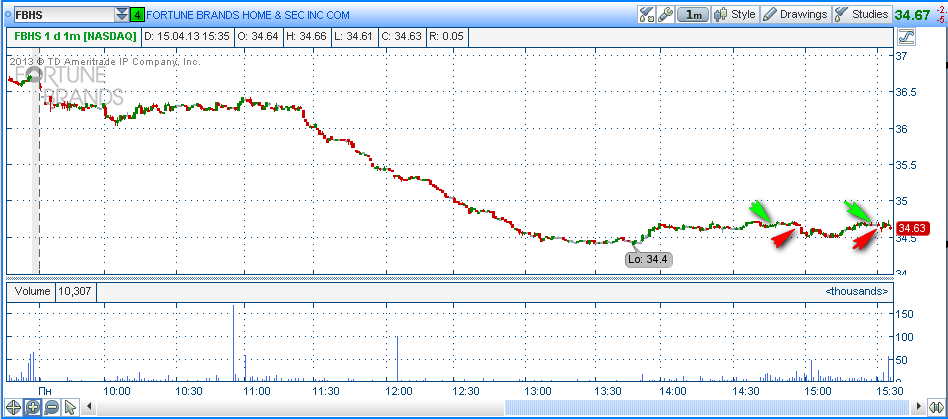Click the 12:00 time axis label
This screenshot has height=419, width=948.
pyautogui.click(x=397, y=392)
